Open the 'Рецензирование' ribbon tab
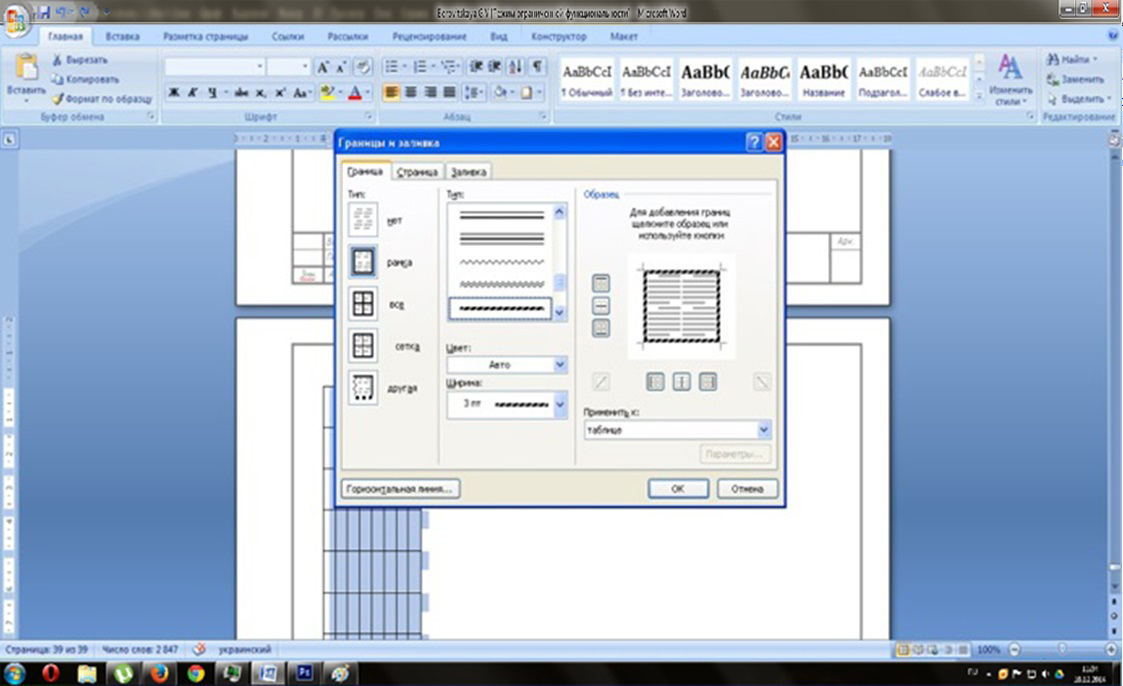Viewport: 1123px width, 686px height. pos(429,36)
